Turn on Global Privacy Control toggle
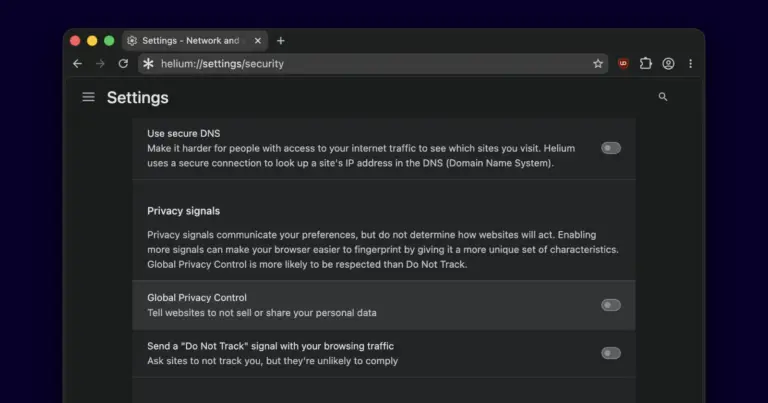Image resolution: width=768 pixels, height=403 pixels. click(x=611, y=305)
